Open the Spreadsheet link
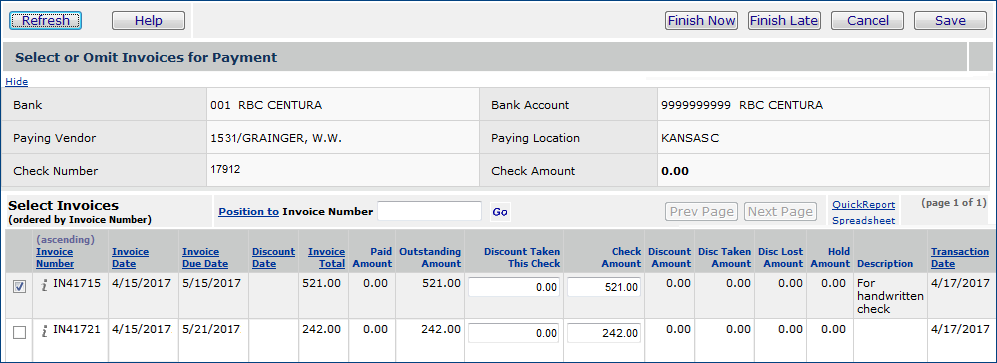 click(863, 221)
